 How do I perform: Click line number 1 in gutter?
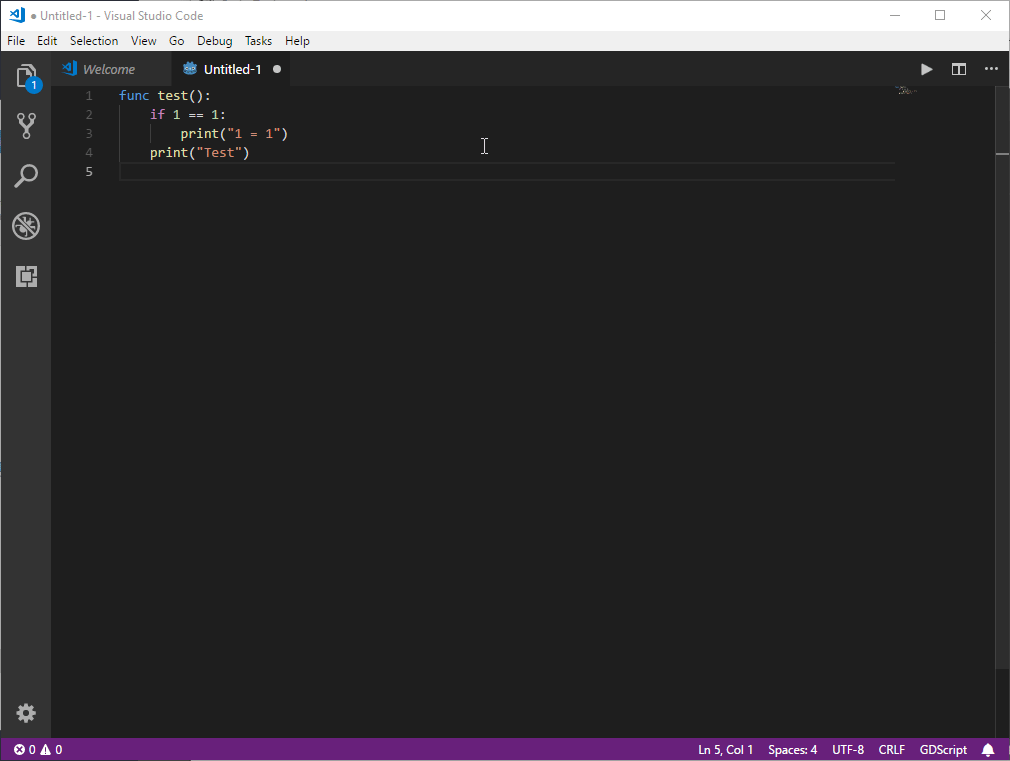point(89,95)
